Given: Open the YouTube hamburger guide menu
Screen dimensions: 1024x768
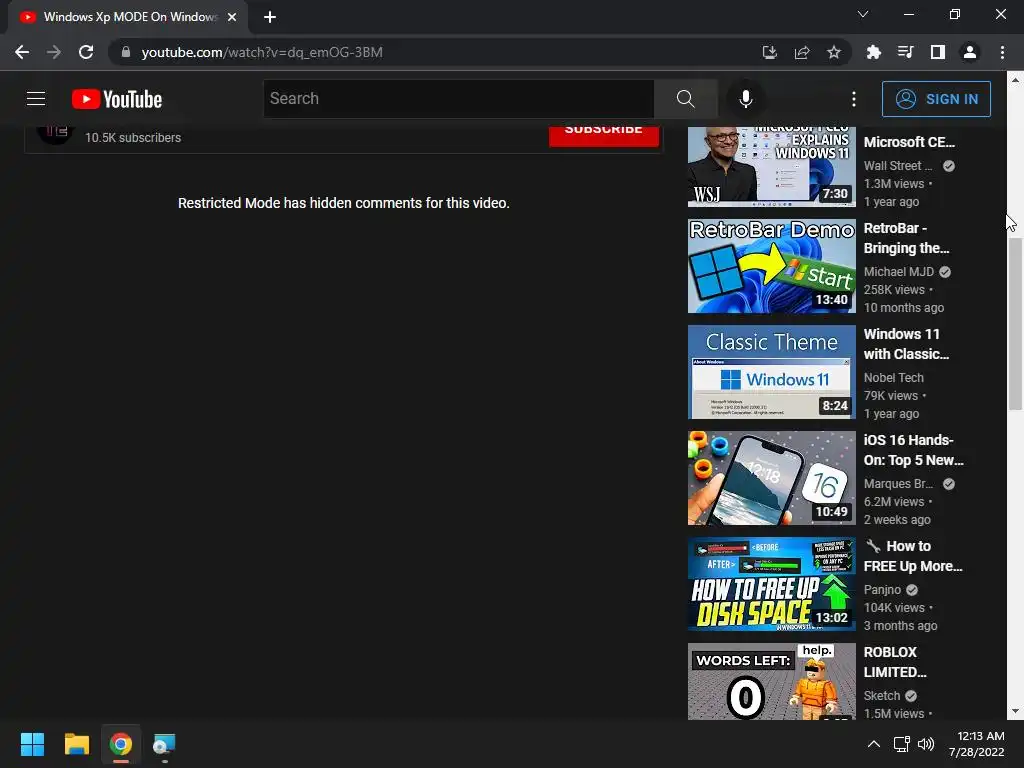Looking at the screenshot, I should (36, 99).
